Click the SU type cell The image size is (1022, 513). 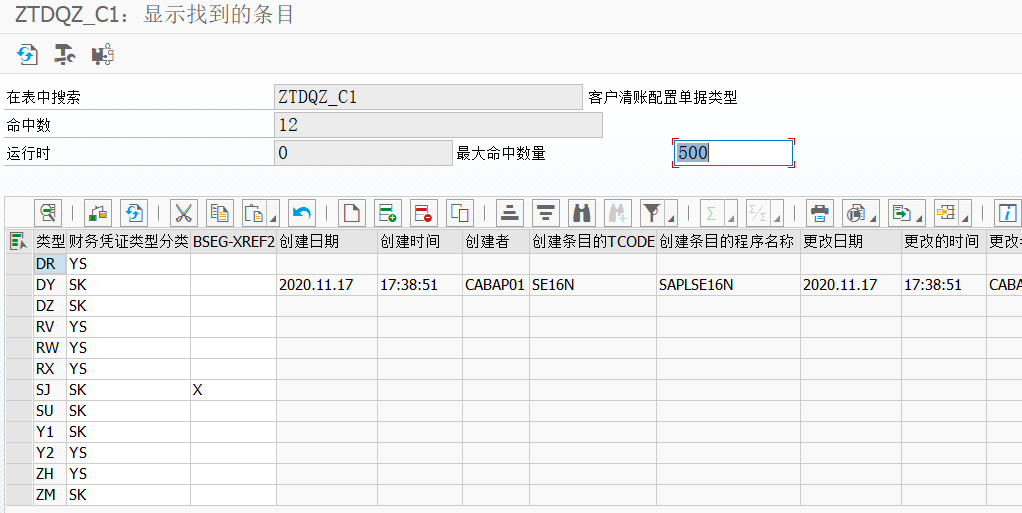(x=50, y=411)
